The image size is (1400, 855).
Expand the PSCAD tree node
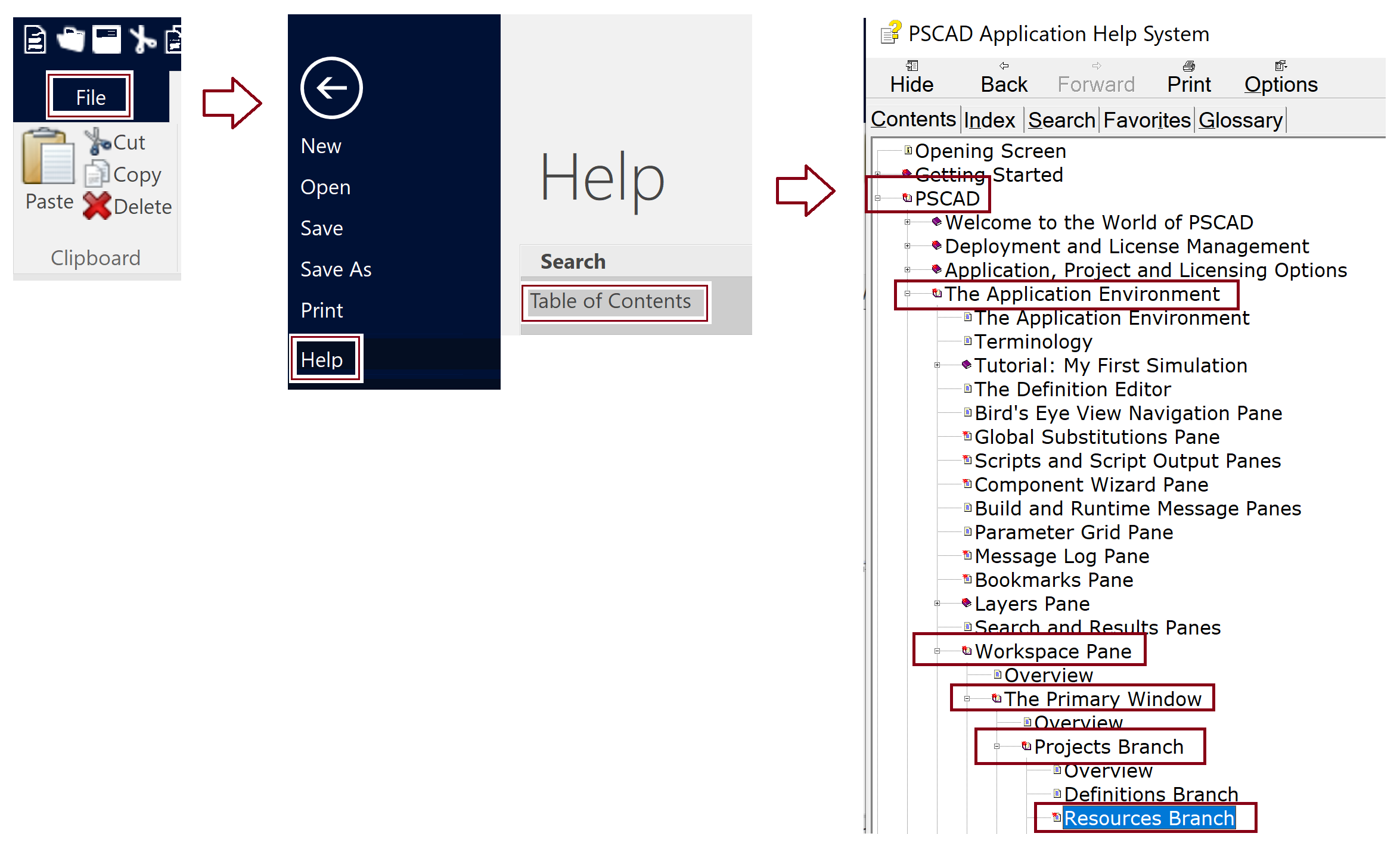(878, 200)
